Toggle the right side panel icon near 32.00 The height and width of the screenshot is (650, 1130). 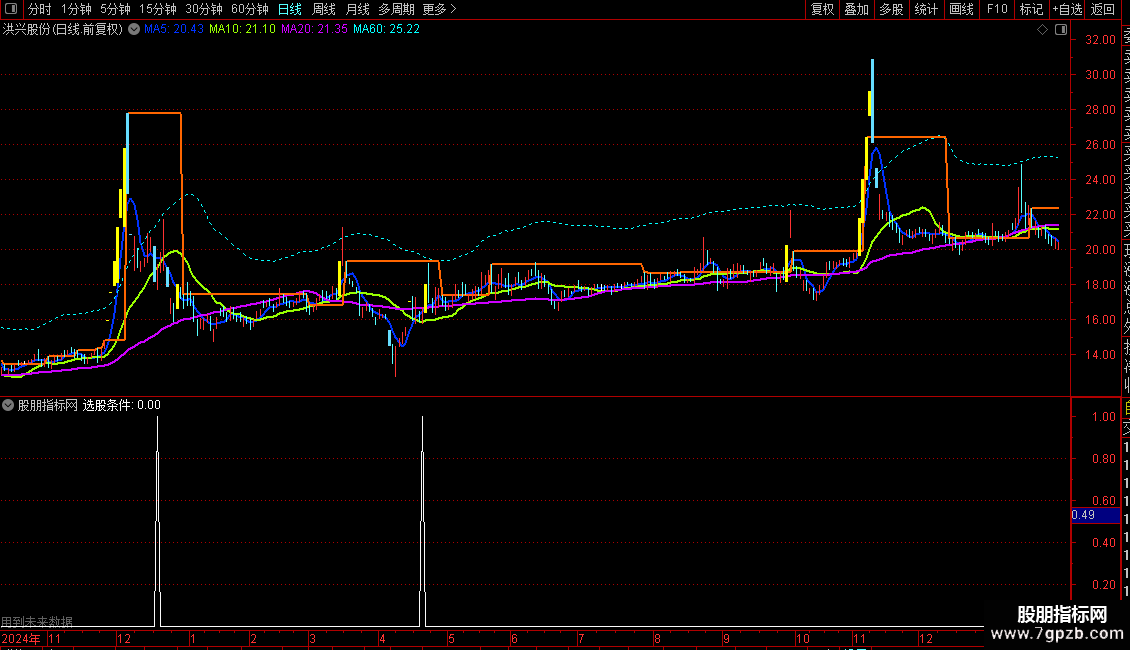tap(1061, 30)
